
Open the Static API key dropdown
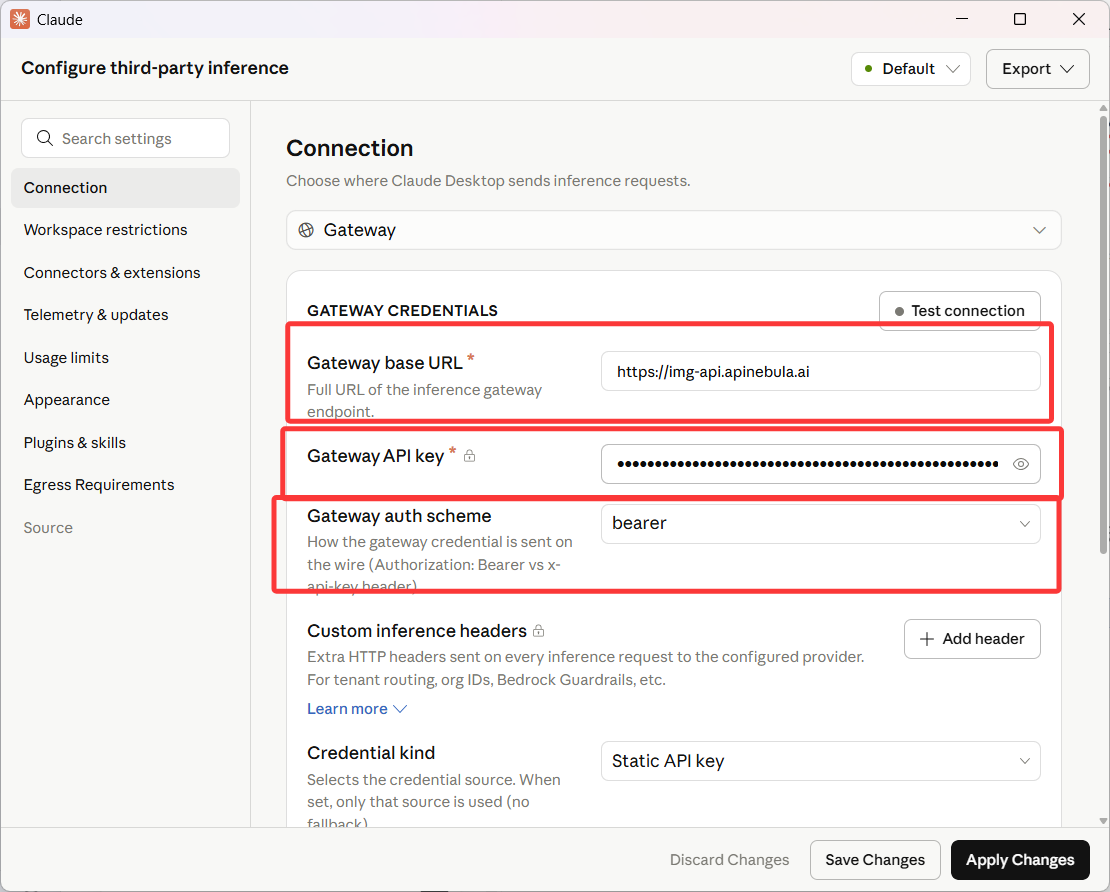[x=820, y=761]
